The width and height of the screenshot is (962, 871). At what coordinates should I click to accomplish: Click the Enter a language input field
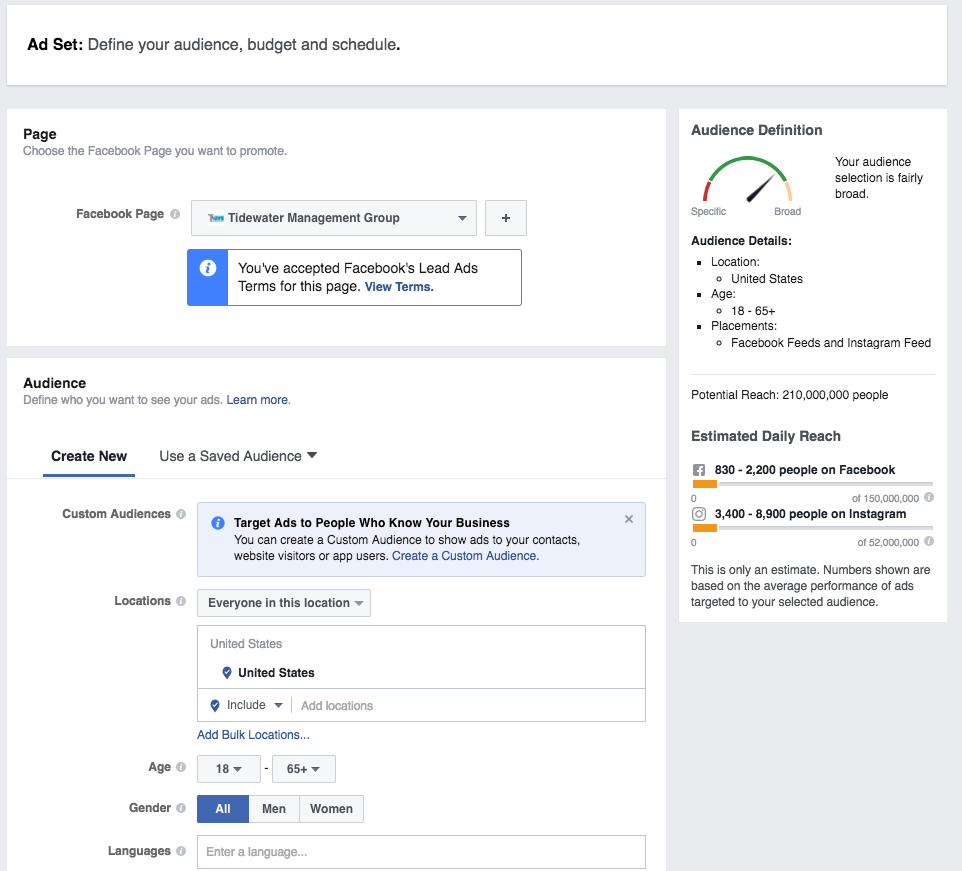[x=421, y=852]
